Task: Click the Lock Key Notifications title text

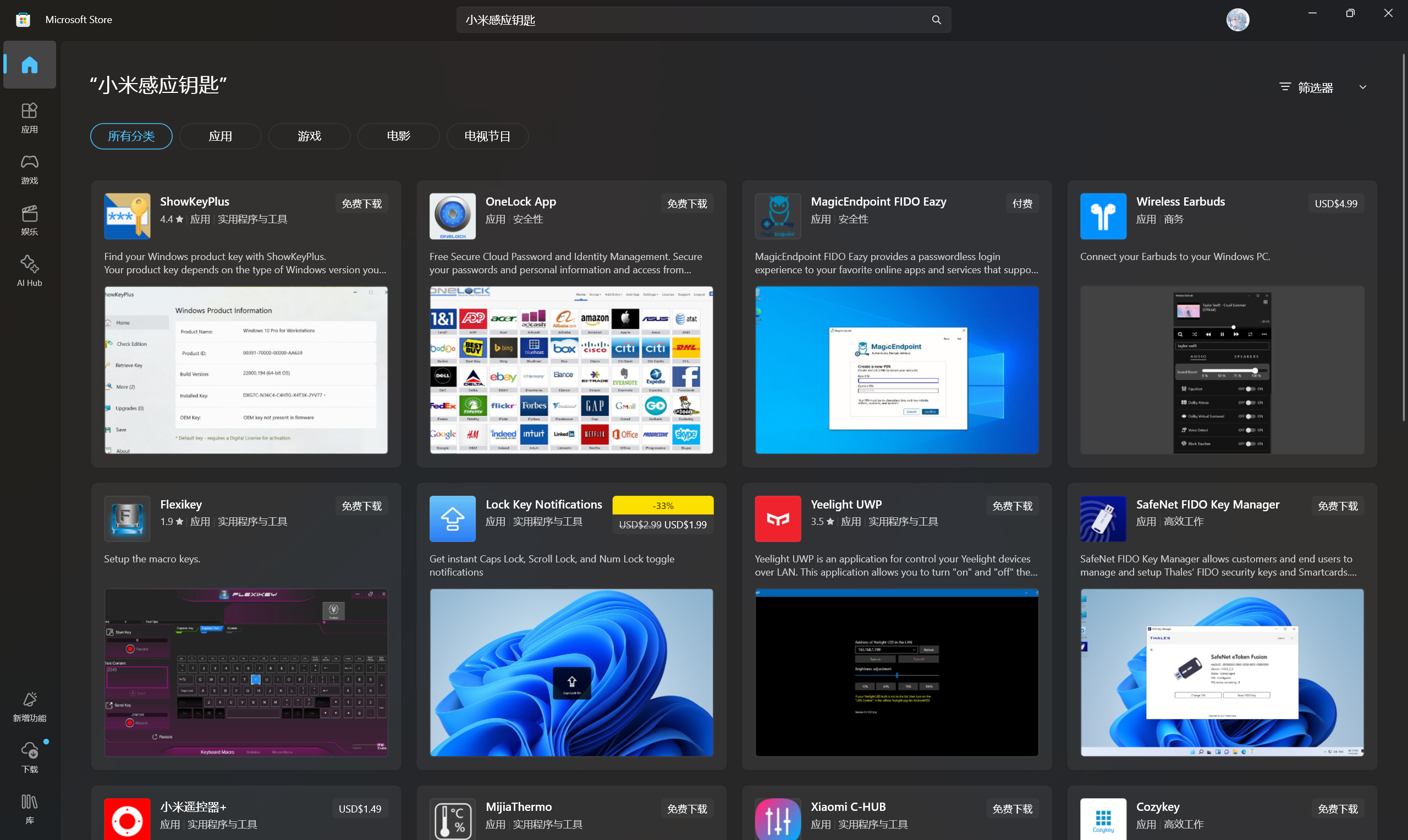Action: coord(543,504)
